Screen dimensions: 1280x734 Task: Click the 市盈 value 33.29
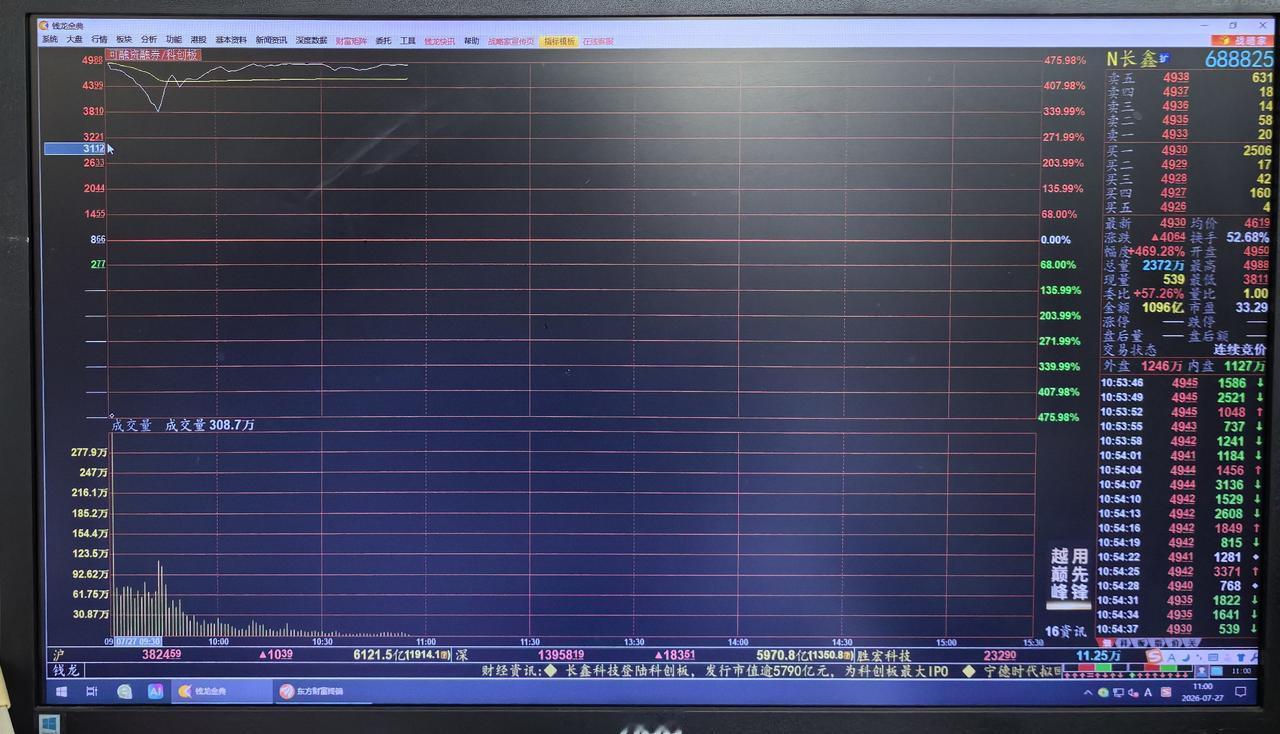pos(1251,308)
